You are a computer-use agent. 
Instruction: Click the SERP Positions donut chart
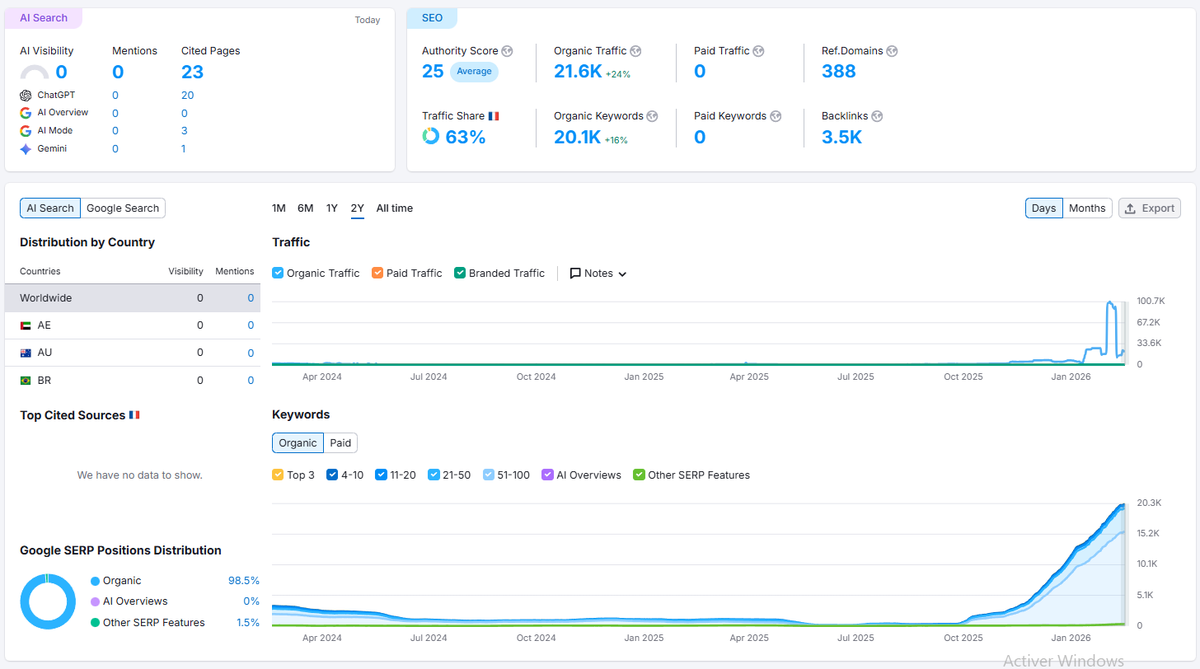48,601
